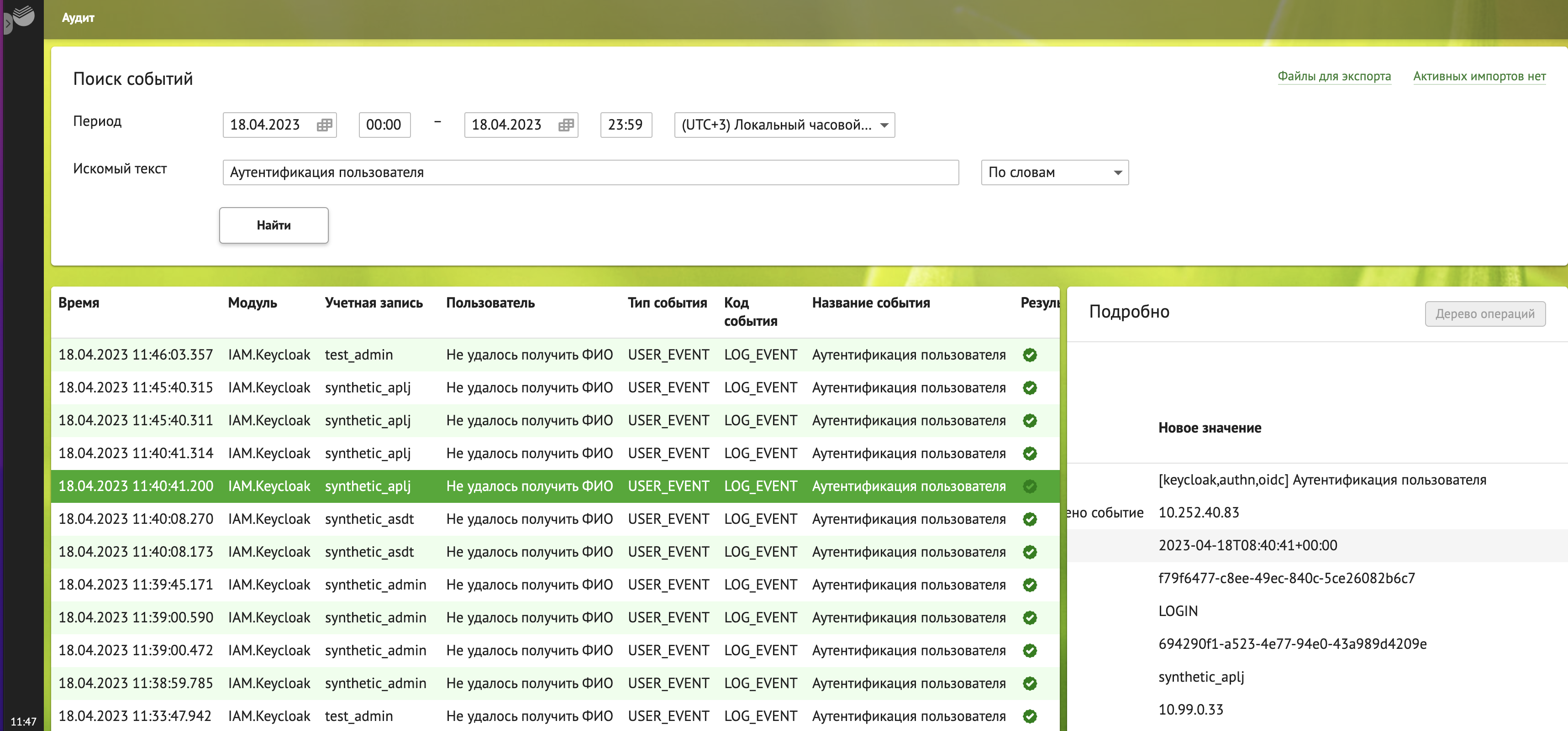Open the end date calendar picker icon

[565, 125]
